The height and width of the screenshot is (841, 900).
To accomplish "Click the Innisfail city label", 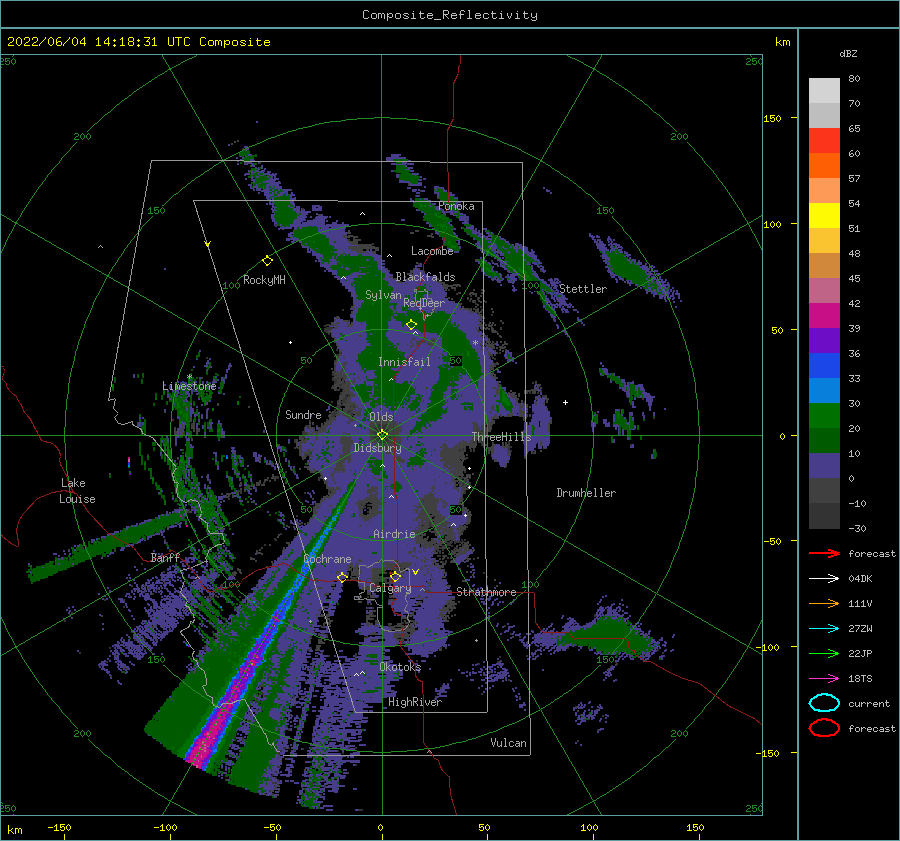I will (404, 362).
